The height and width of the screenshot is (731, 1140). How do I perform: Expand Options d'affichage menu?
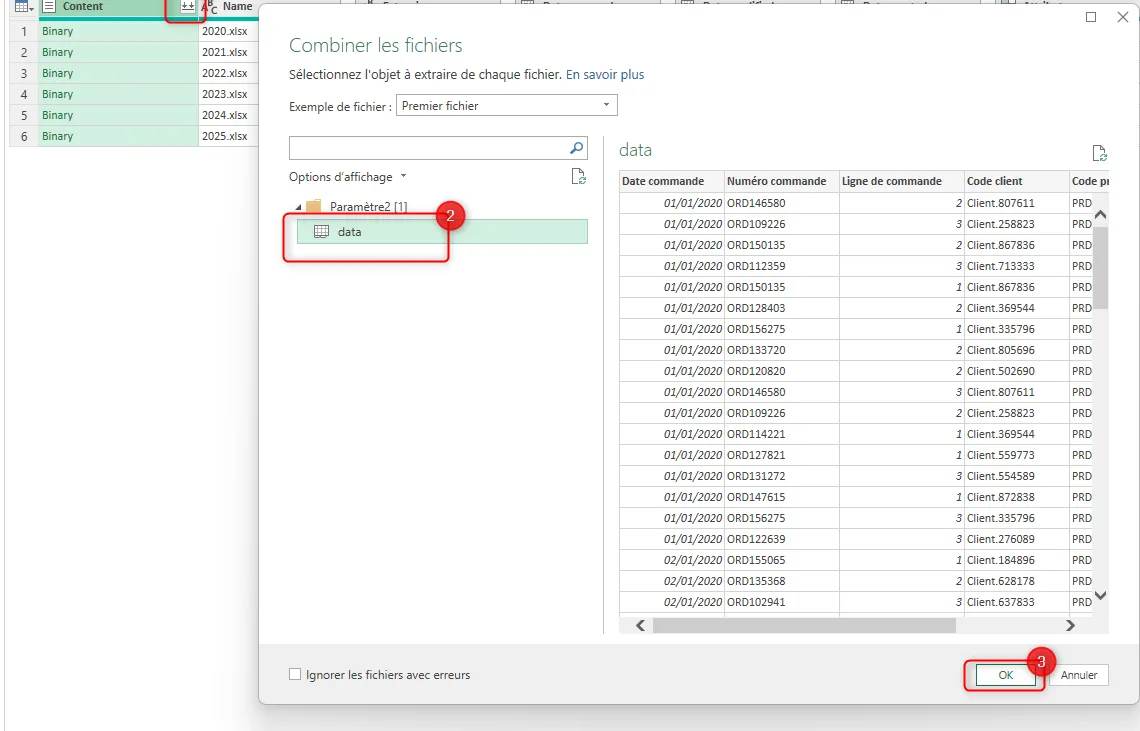(348, 177)
